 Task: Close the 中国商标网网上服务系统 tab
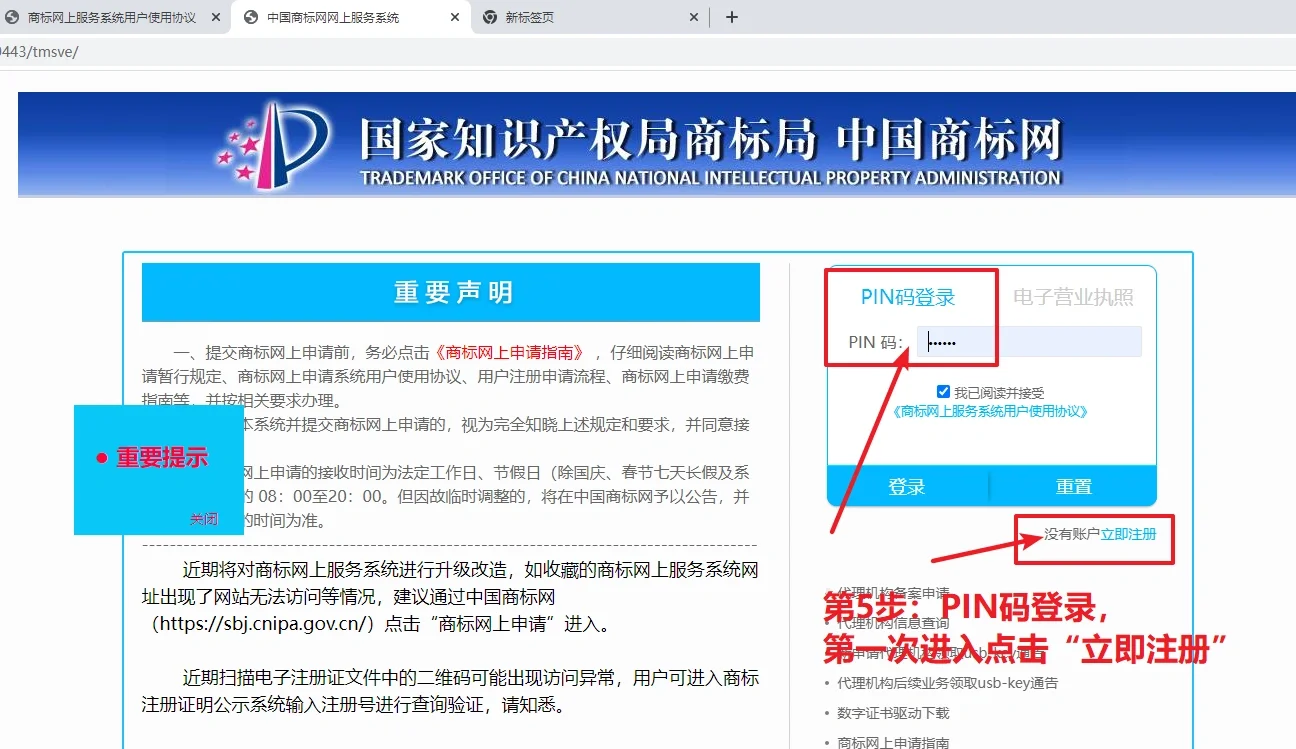455,17
